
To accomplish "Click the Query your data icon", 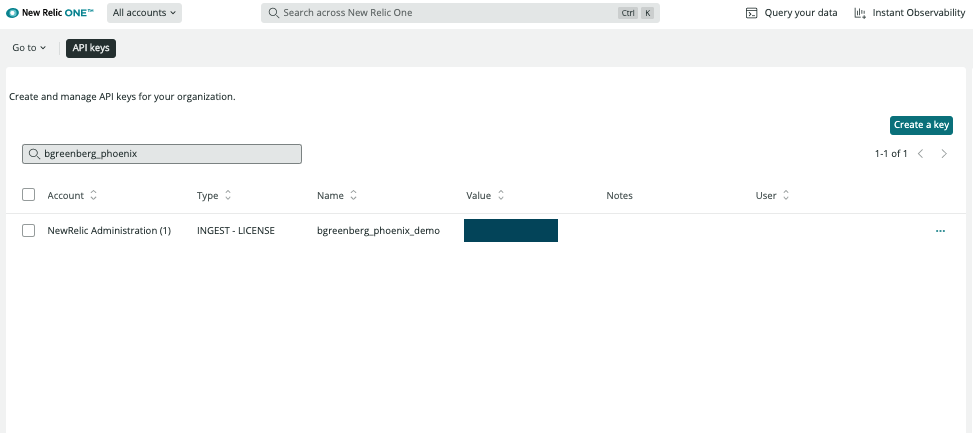I will [752, 13].
